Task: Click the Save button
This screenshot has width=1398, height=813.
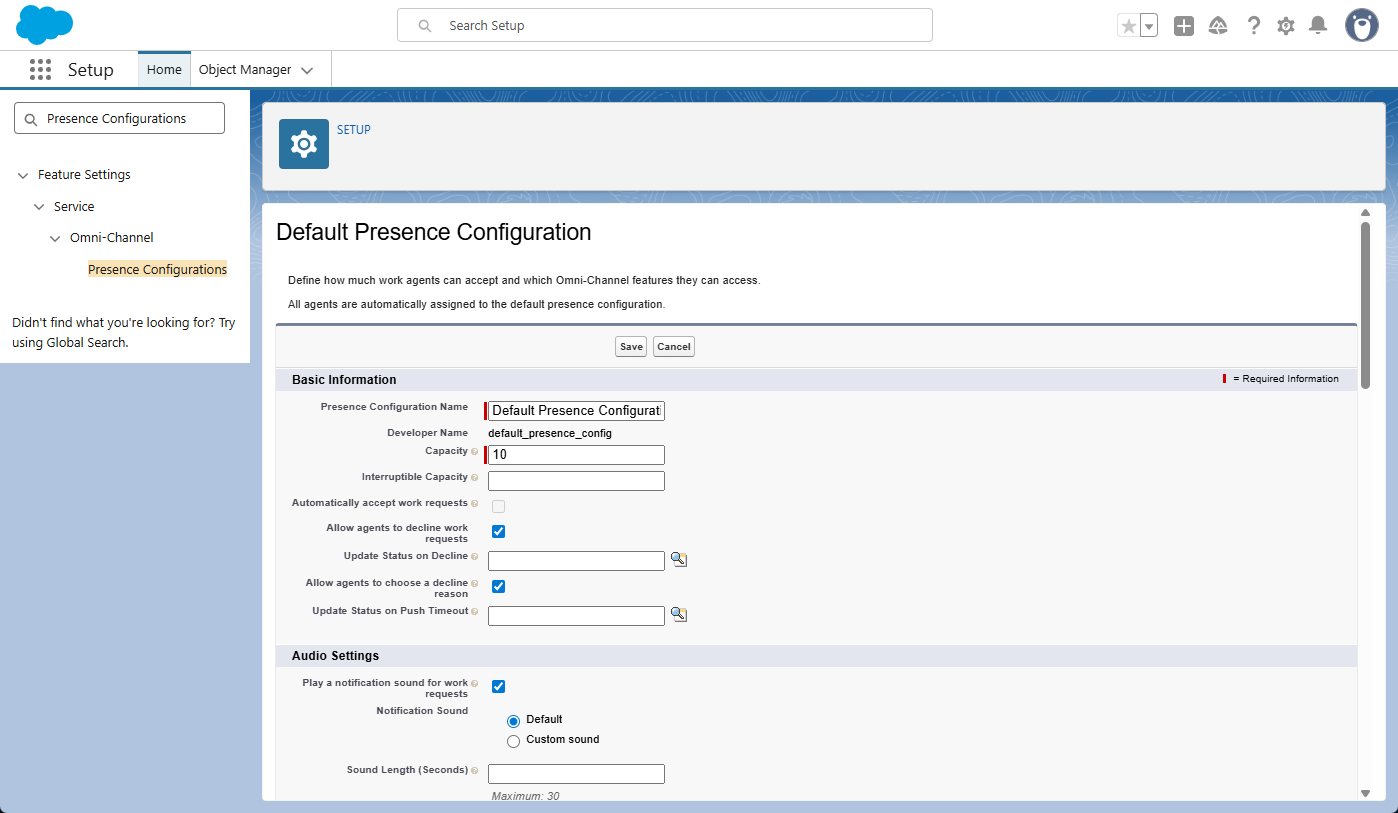Action: pyautogui.click(x=631, y=347)
